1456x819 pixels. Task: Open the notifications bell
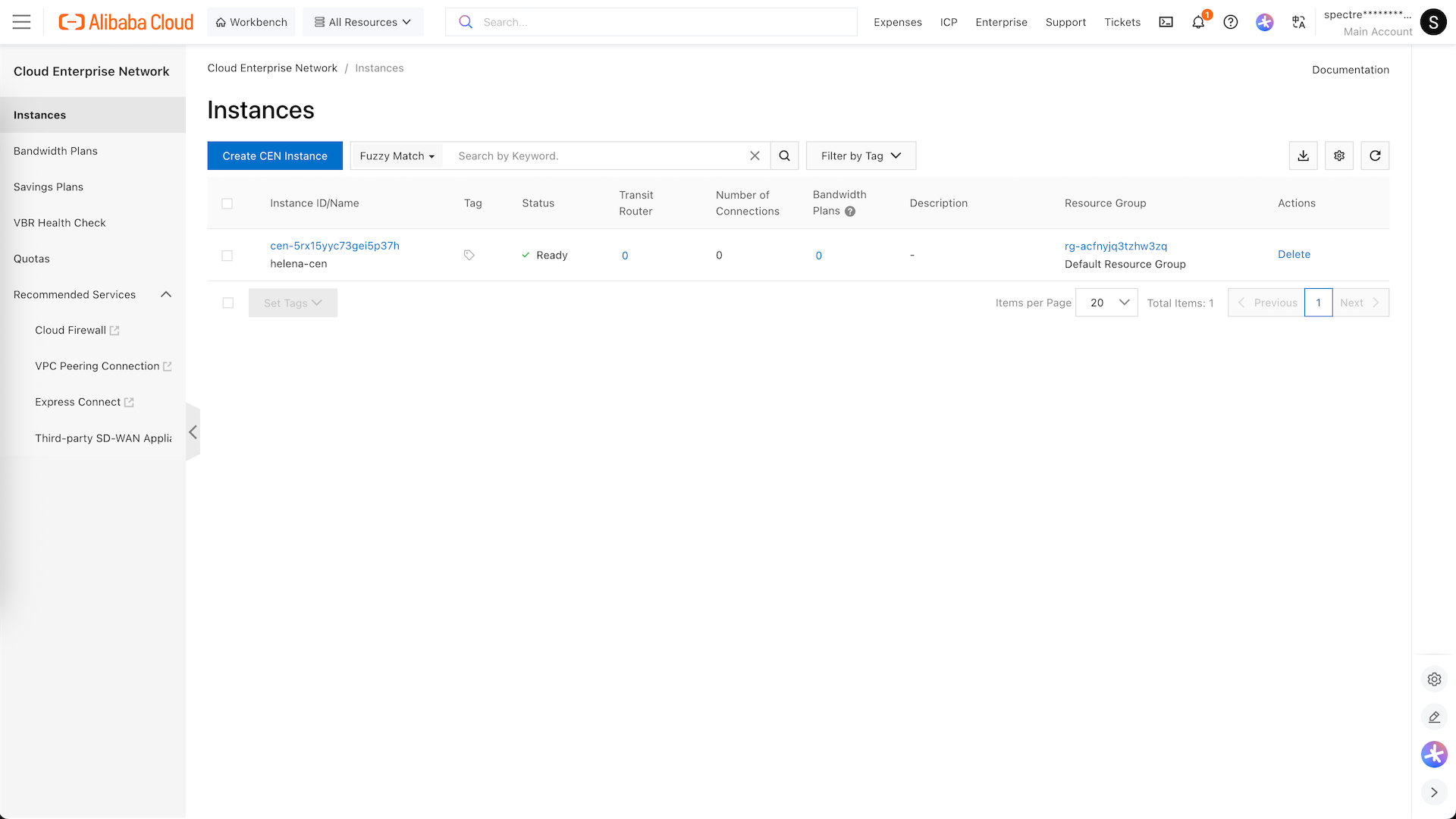pyautogui.click(x=1198, y=22)
